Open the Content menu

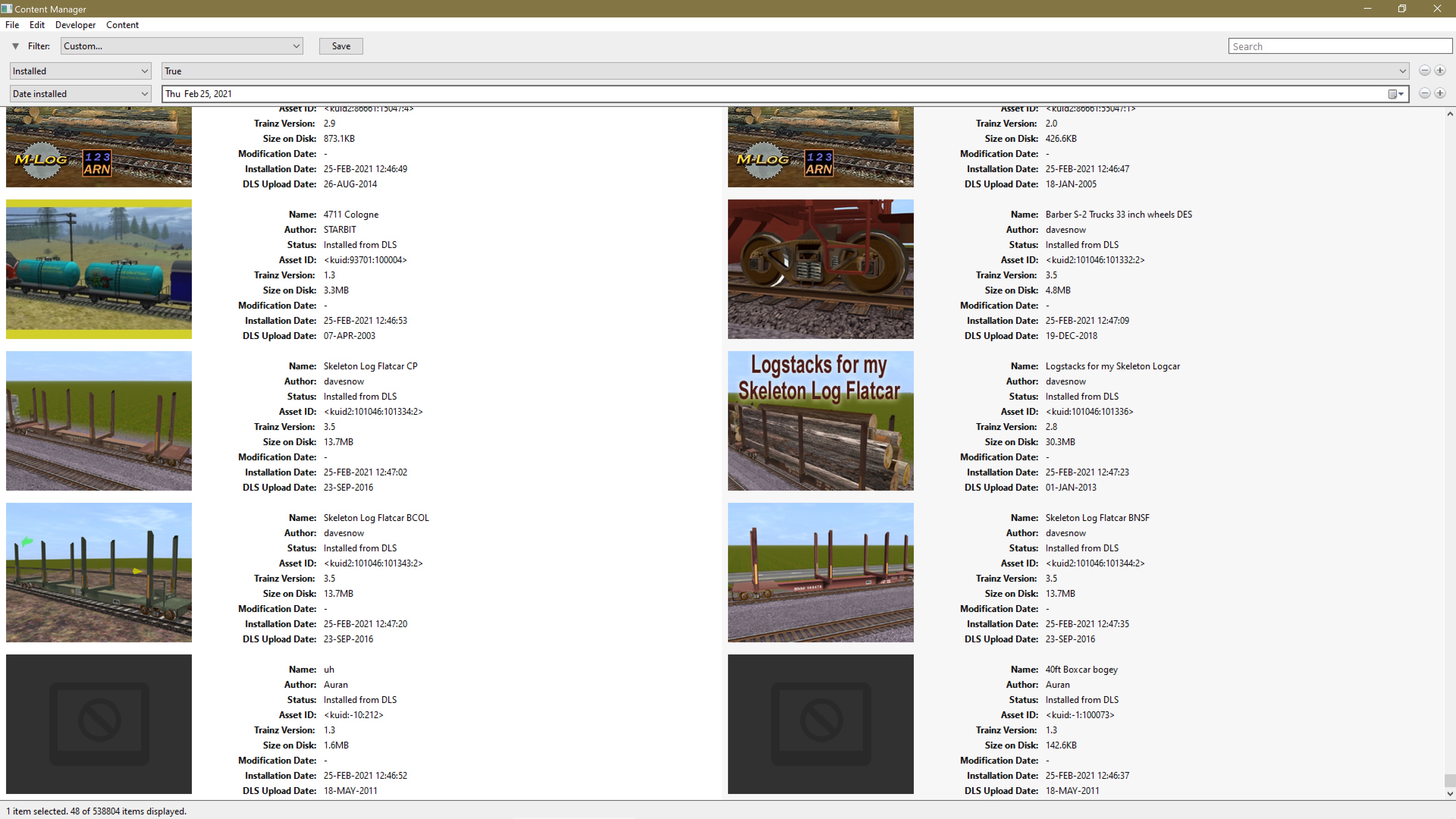tap(122, 25)
